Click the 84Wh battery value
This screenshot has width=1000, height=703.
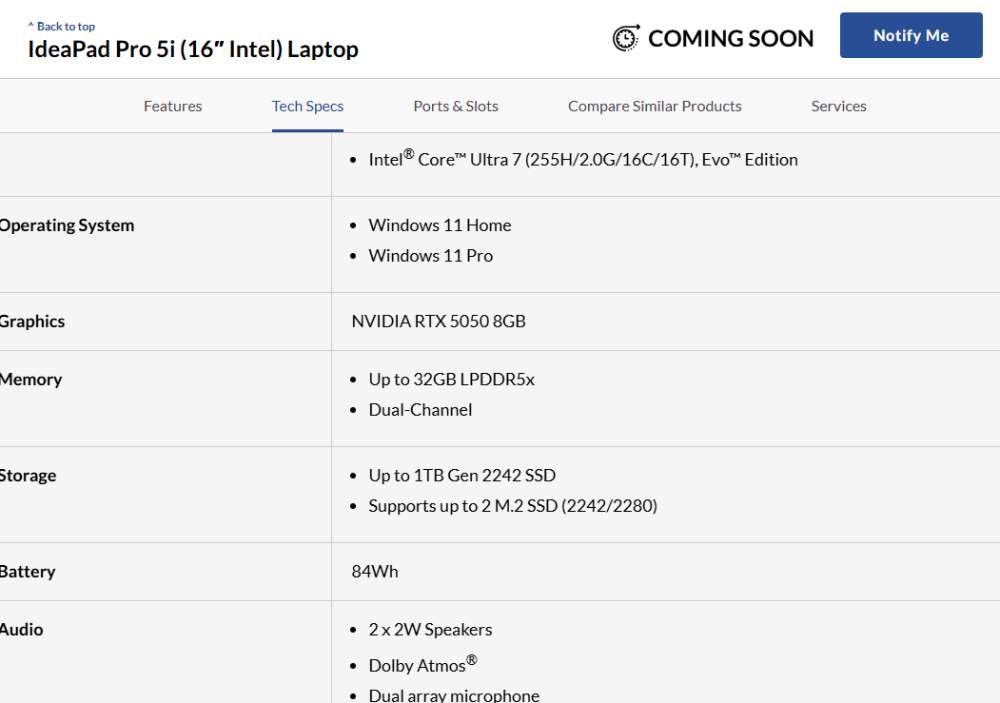374,571
